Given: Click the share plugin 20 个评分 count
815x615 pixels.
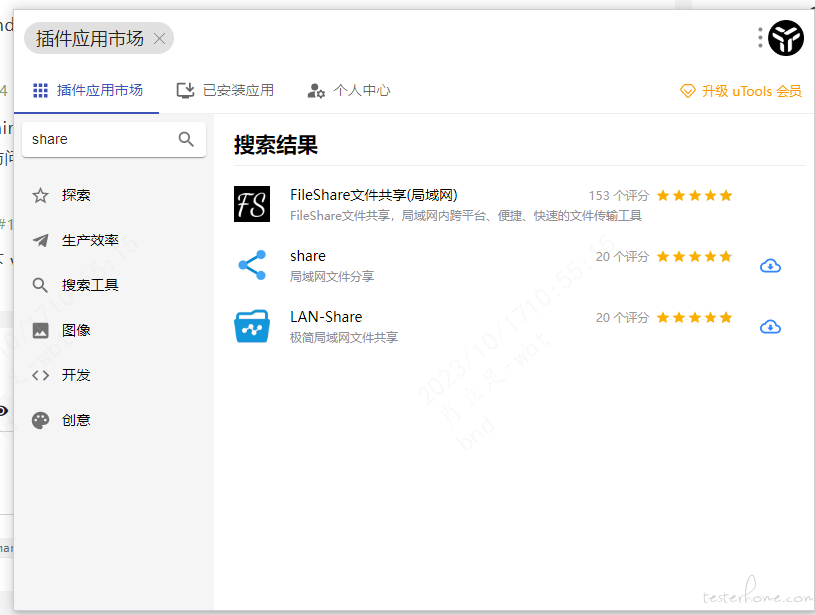Looking at the screenshot, I should [x=622, y=256].
